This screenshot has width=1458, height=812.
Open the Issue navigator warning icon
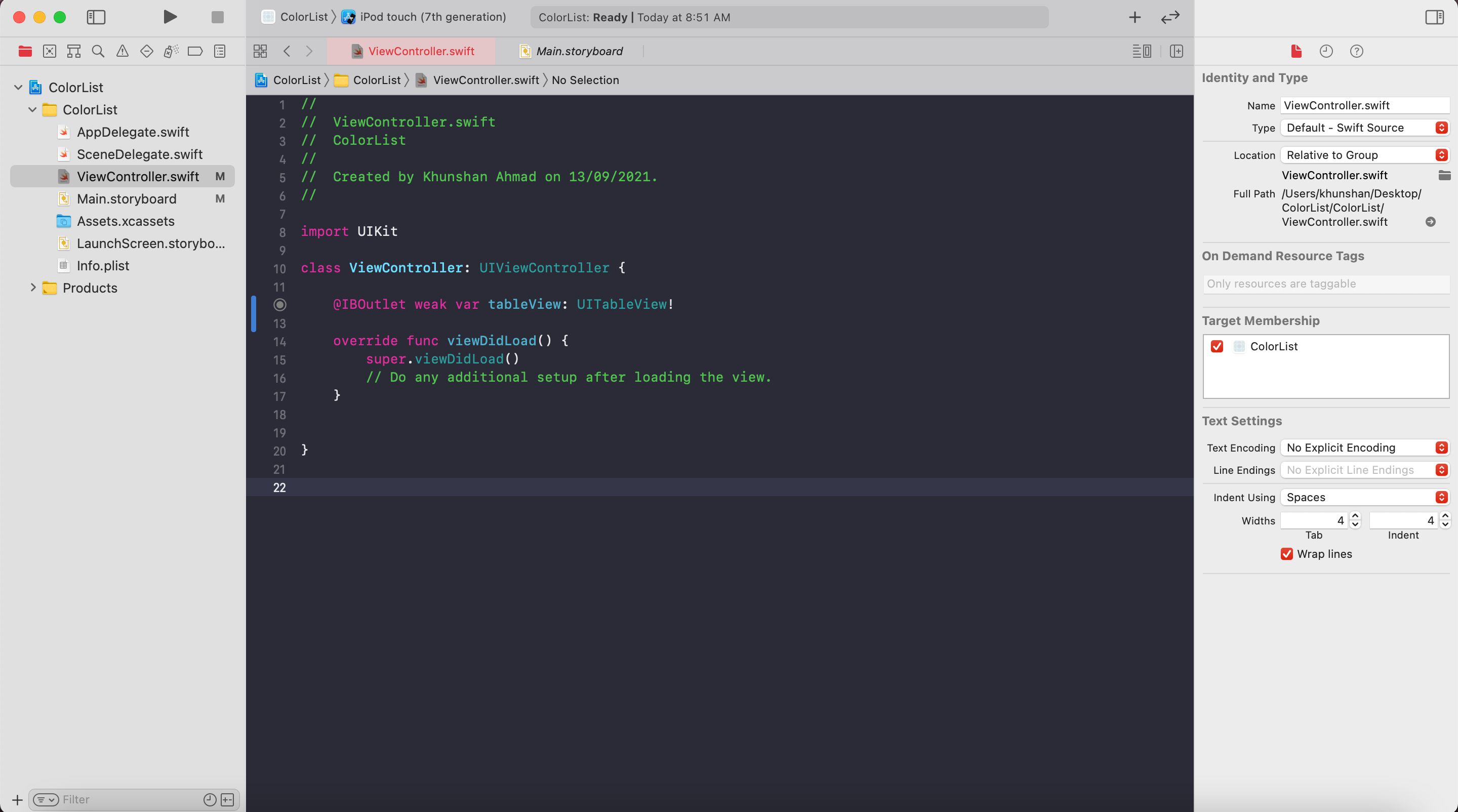tap(122, 52)
